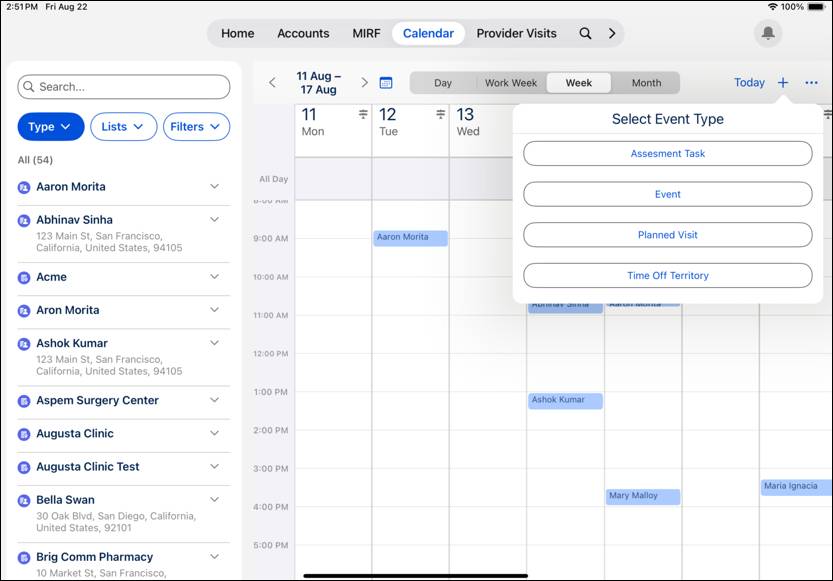
Task: Choose Planned Visit event type
Action: pyautogui.click(x=668, y=235)
